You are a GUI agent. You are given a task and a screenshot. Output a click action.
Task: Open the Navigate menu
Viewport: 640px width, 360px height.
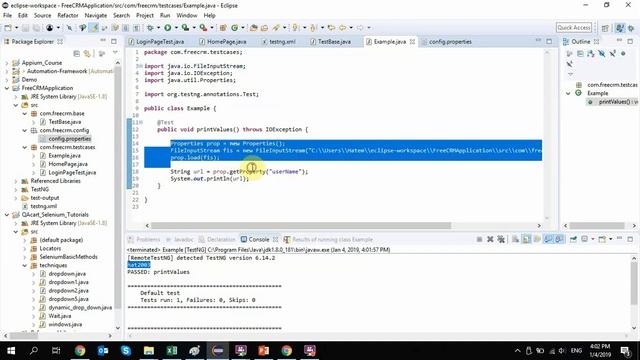pyautogui.click(x=96, y=16)
